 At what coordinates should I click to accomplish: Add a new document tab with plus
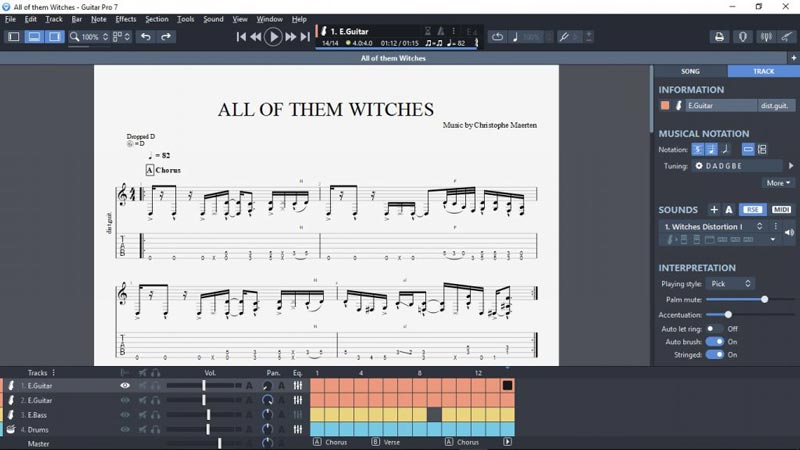[x=793, y=58]
